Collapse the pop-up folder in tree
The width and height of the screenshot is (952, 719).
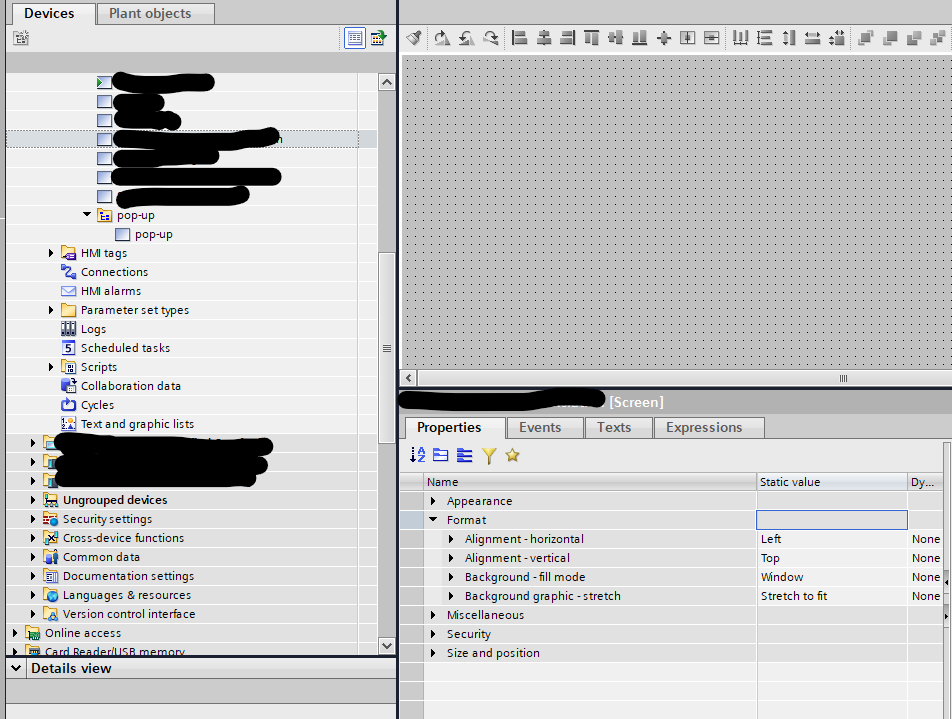point(87,215)
